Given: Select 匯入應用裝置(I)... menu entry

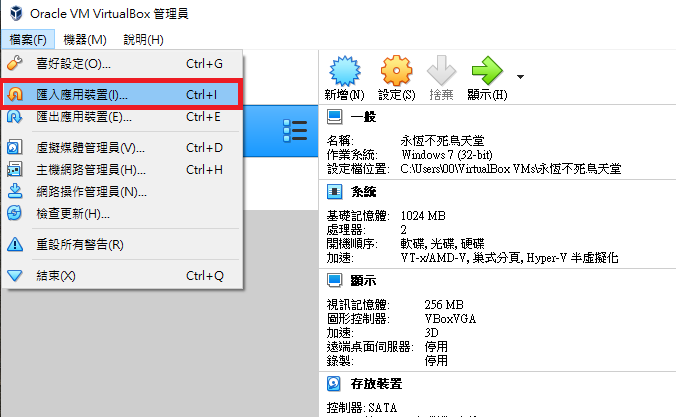Looking at the screenshot, I should 122,94.
